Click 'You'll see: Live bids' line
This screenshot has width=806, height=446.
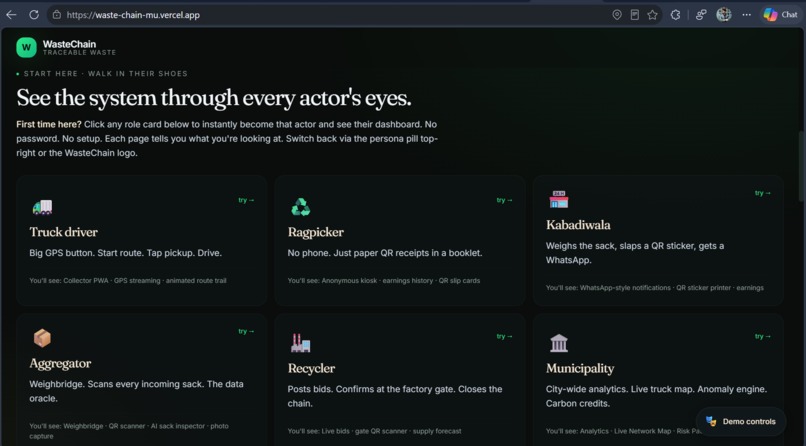[x=375, y=431]
